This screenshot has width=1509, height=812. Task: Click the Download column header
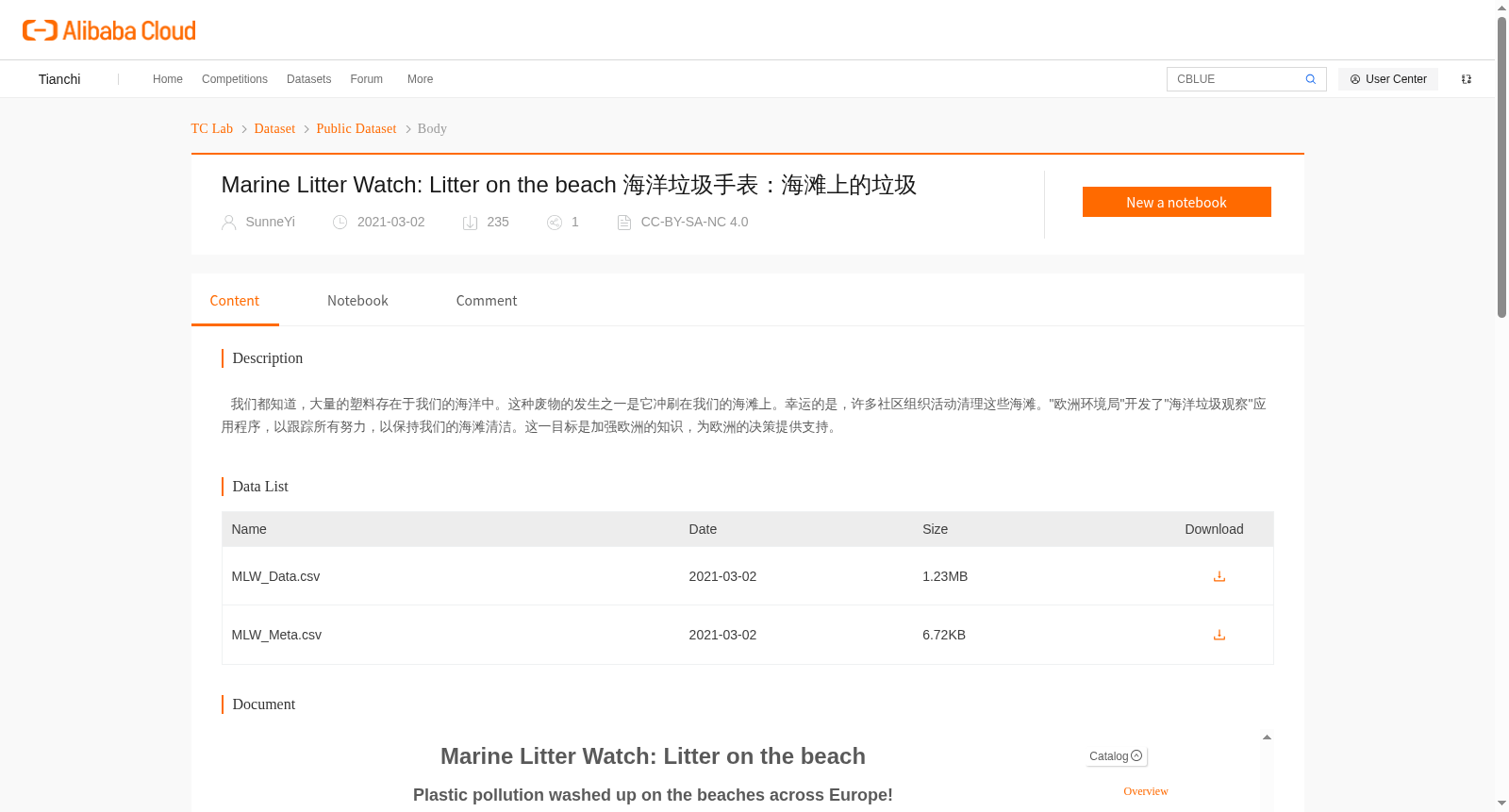tap(1214, 529)
